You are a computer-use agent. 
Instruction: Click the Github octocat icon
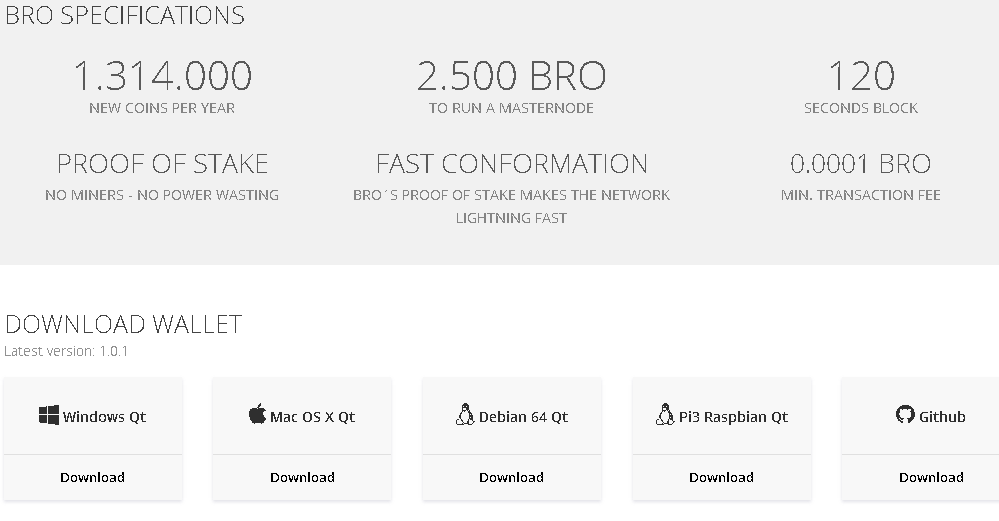tap(905, 415)
